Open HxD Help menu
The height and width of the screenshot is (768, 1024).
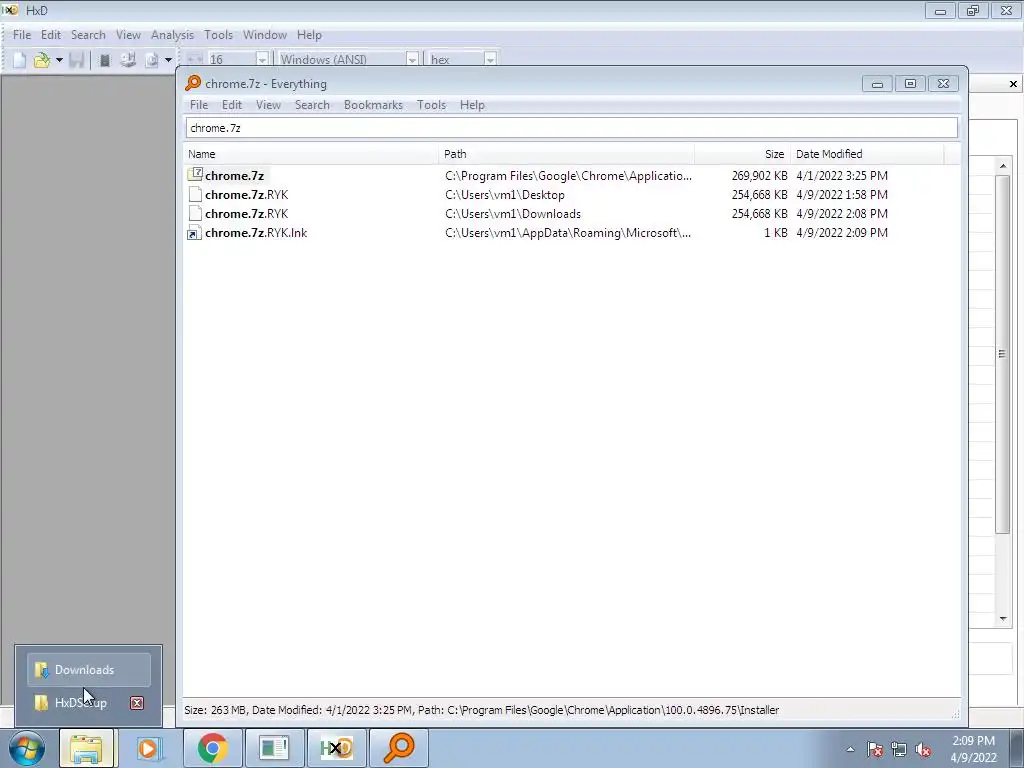tap(309, 35)
